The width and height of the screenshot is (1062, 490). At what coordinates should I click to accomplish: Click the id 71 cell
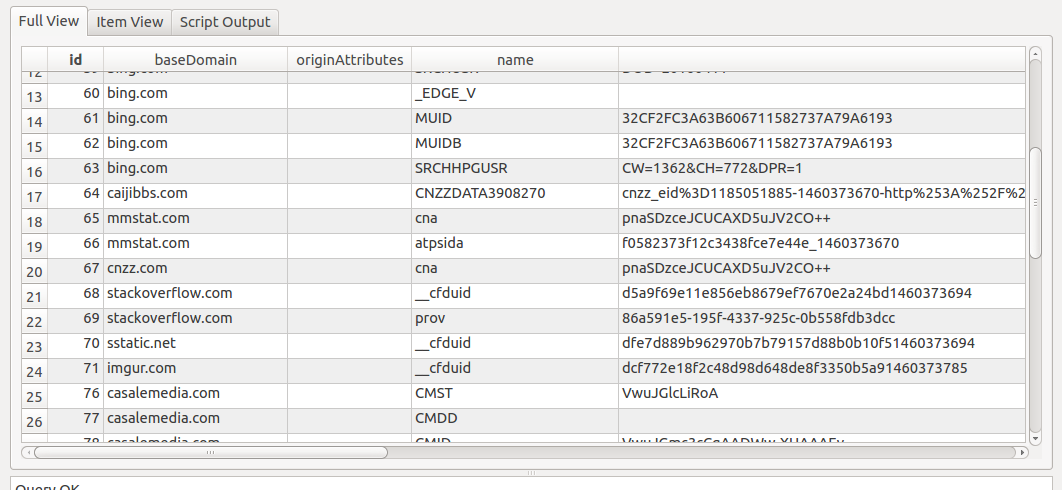pyautogui.click(x=76, y=369)
